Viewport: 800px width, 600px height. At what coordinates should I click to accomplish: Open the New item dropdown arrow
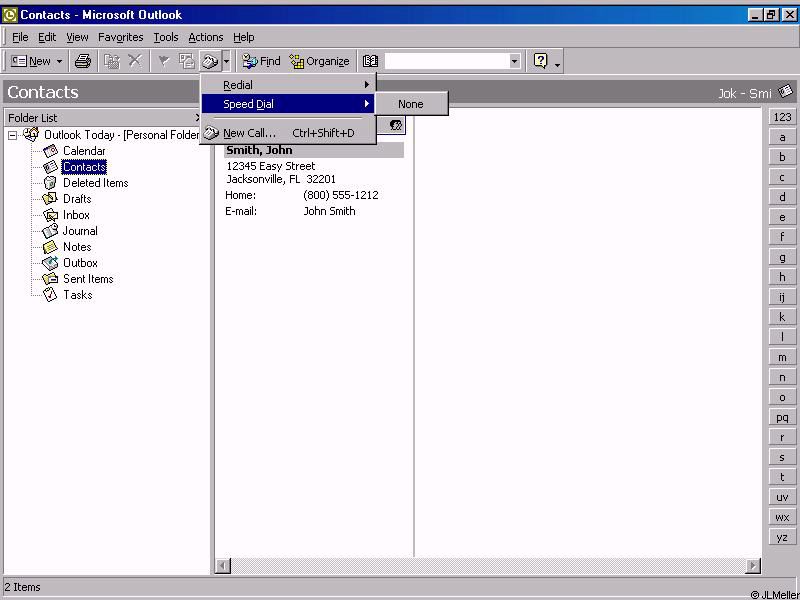[x=59, y=61]
